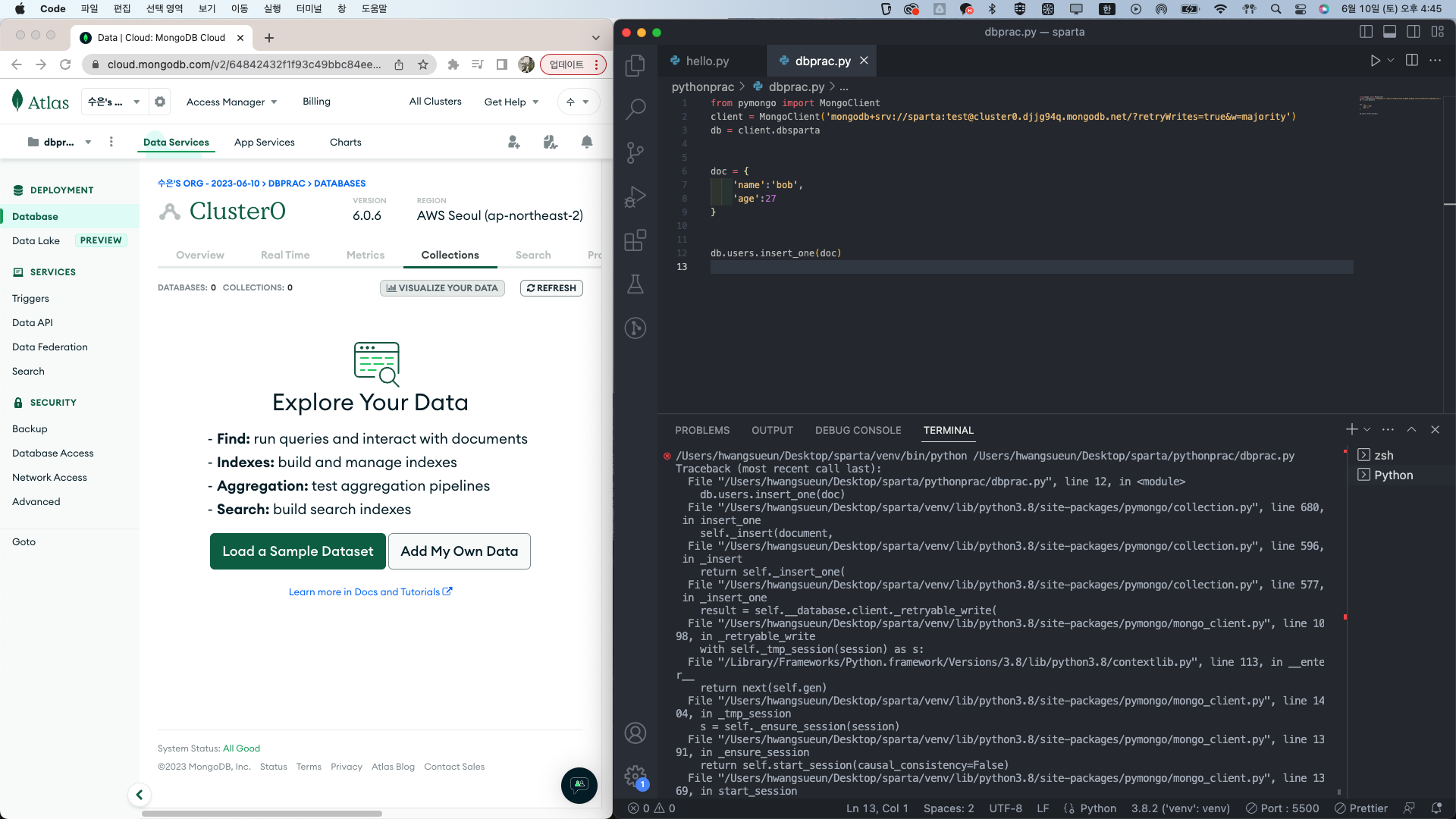Click Add My Own Data button
Viewport: 1456px width, 819px height.
click(460, 551)
